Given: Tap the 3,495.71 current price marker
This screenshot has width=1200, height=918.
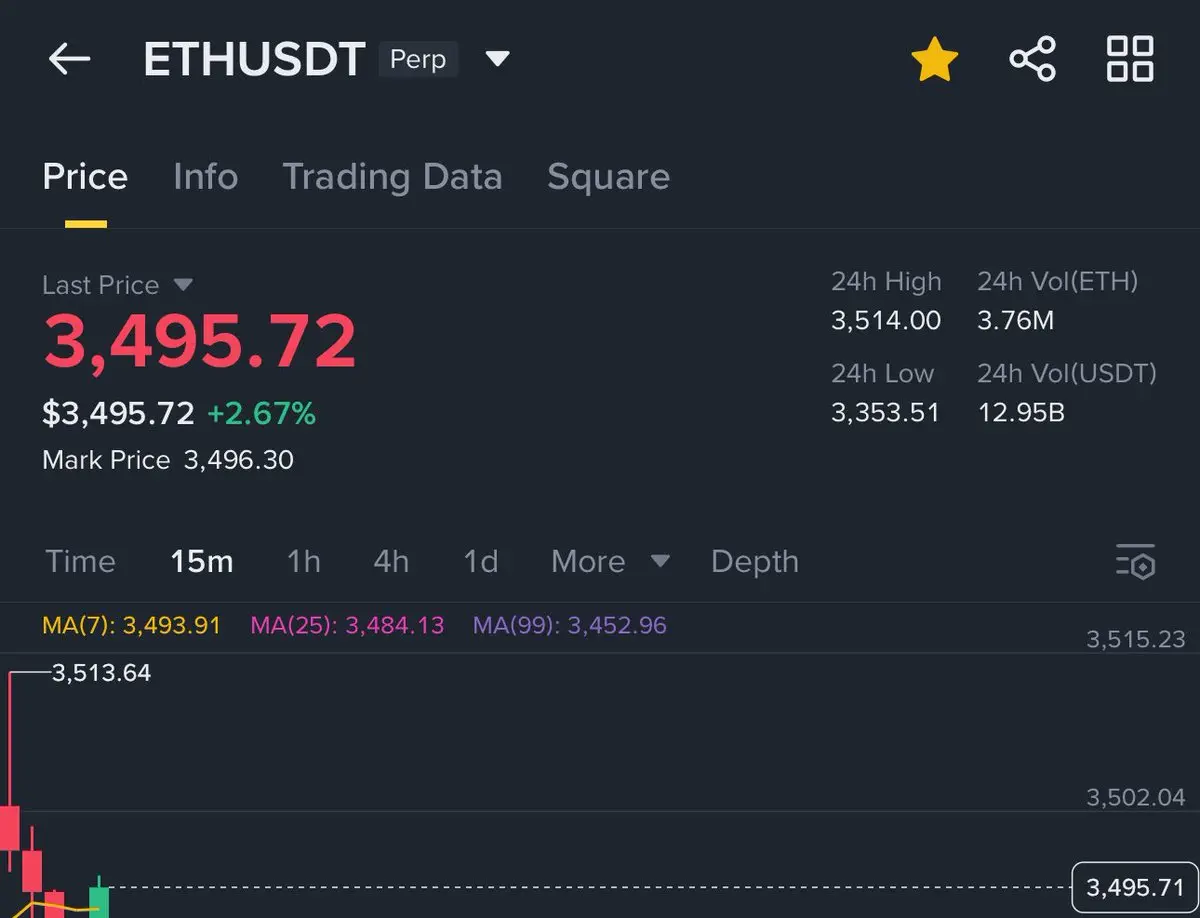Looking at the screenshot, I should tap(1134, 887).
